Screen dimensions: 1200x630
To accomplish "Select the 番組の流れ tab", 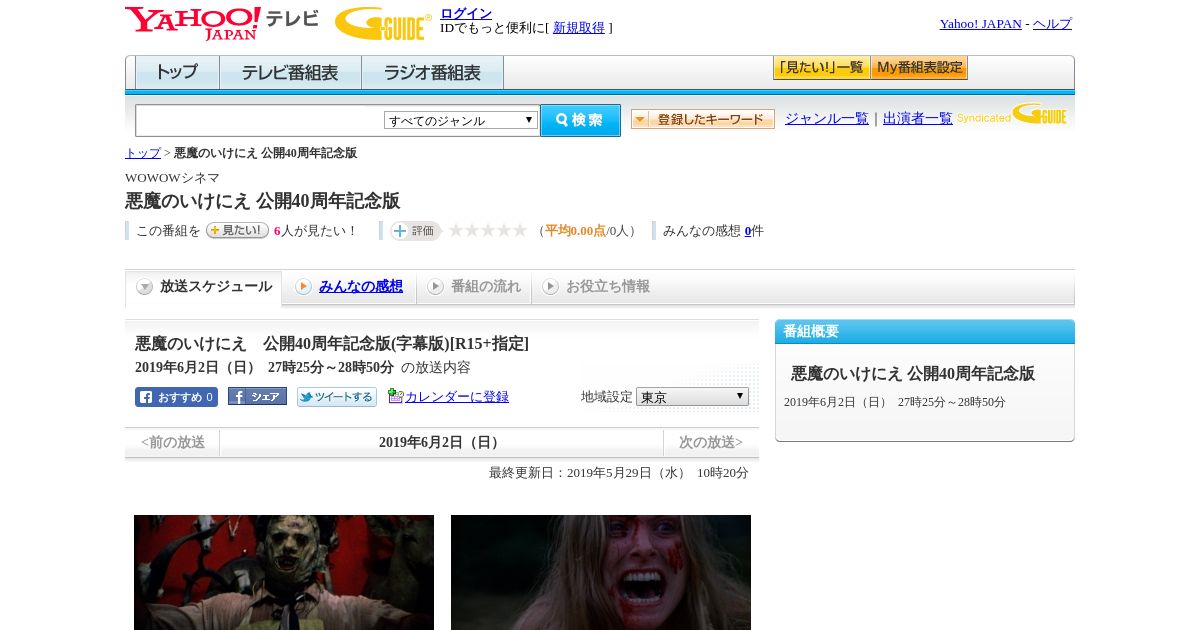I will (x=474, y=287).
